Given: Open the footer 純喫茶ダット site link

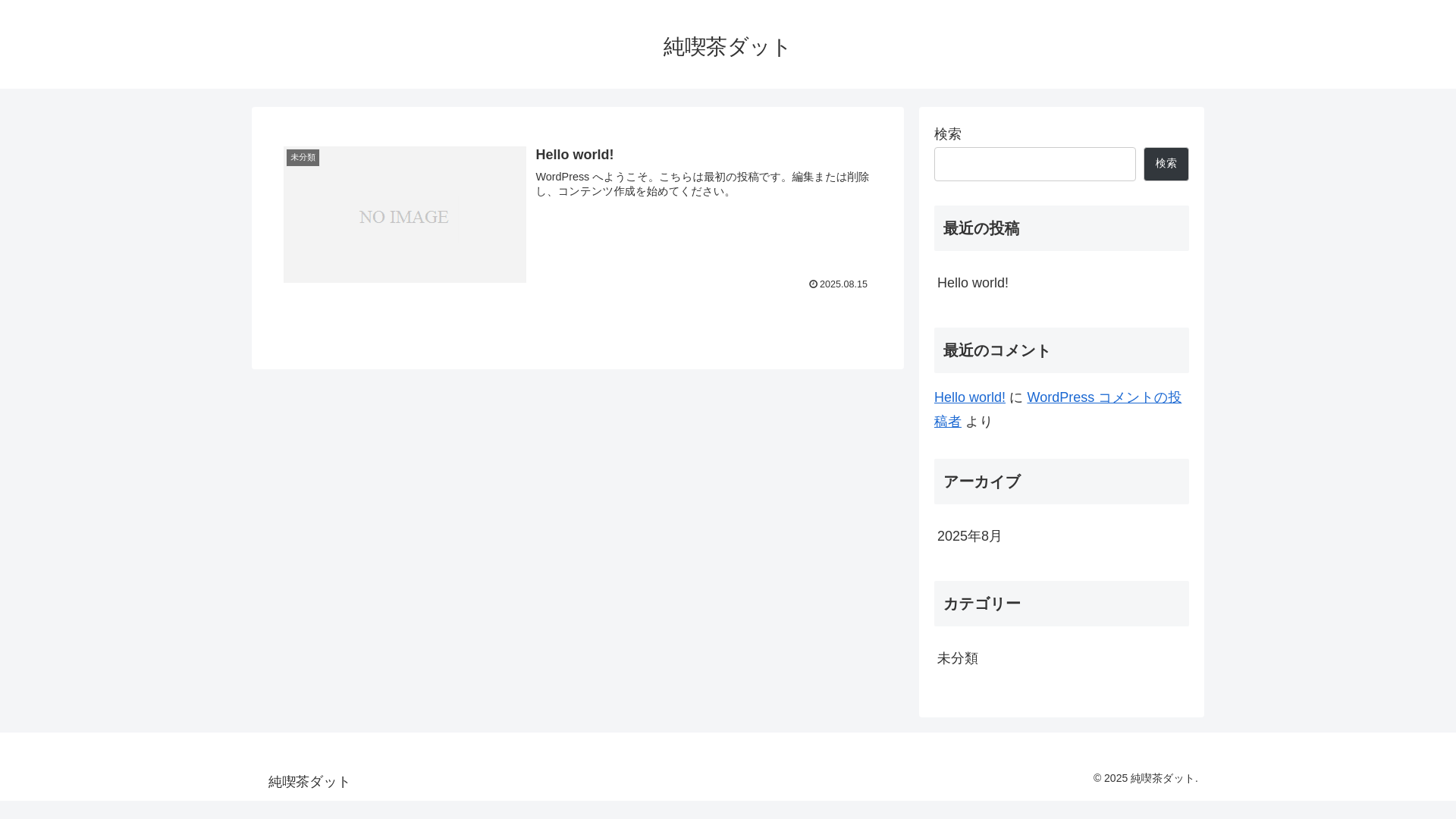Looking at the screenshot, I should (x=309, y=782).
